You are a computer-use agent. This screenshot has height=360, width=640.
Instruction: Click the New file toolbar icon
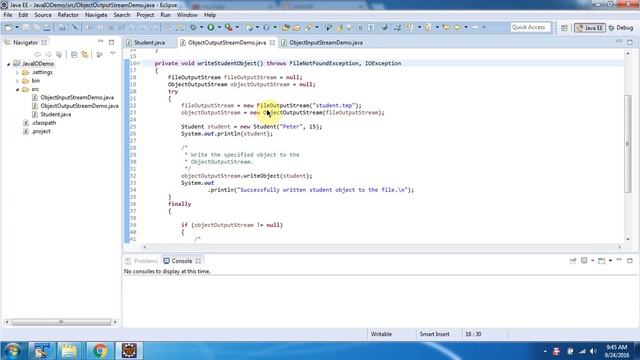pos(8,27)
